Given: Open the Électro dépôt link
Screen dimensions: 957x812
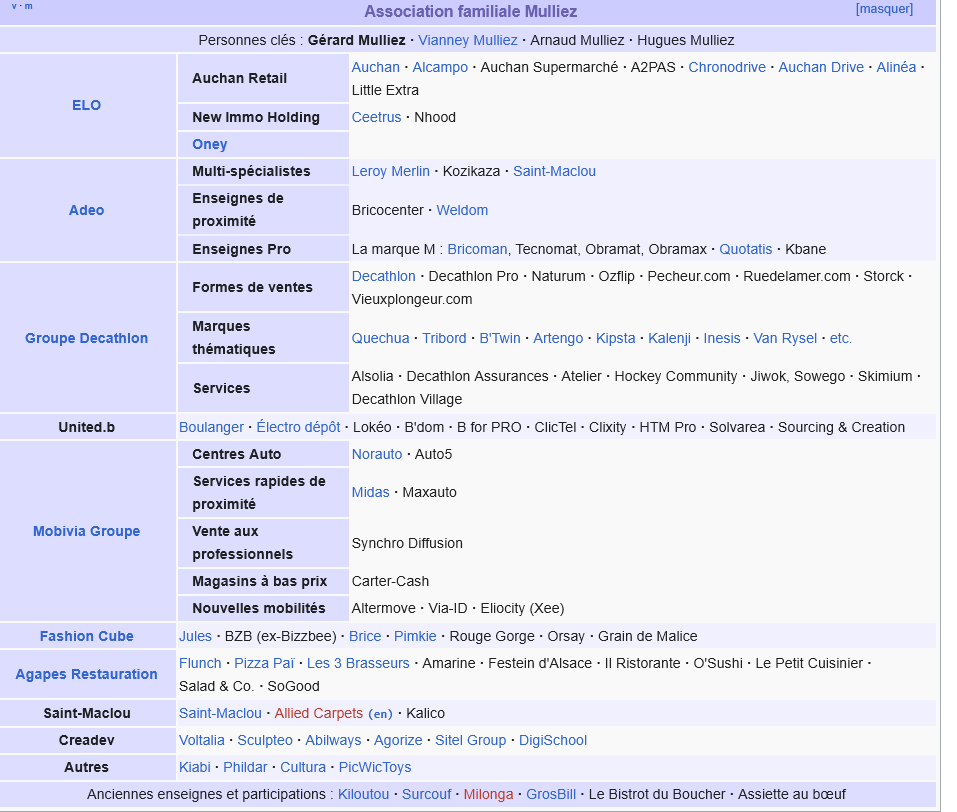Looking at the screenshot, I should 298,427.
